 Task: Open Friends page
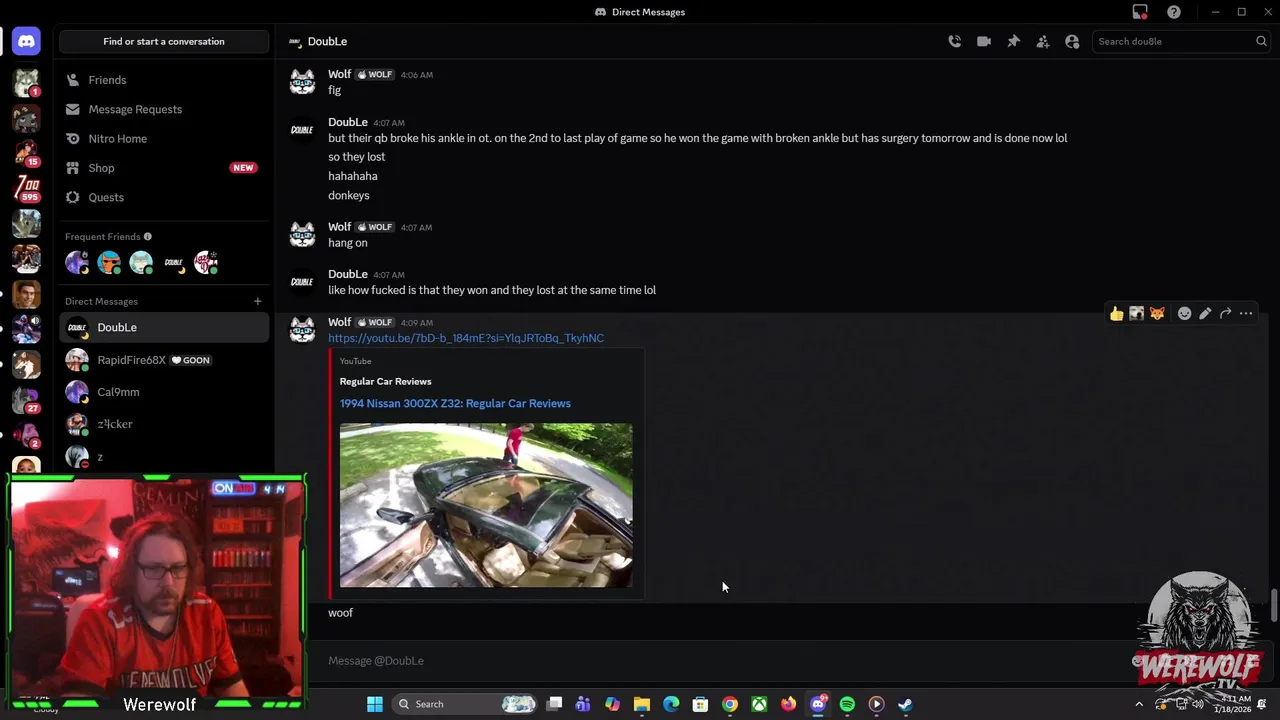click(x=164, y=80)
